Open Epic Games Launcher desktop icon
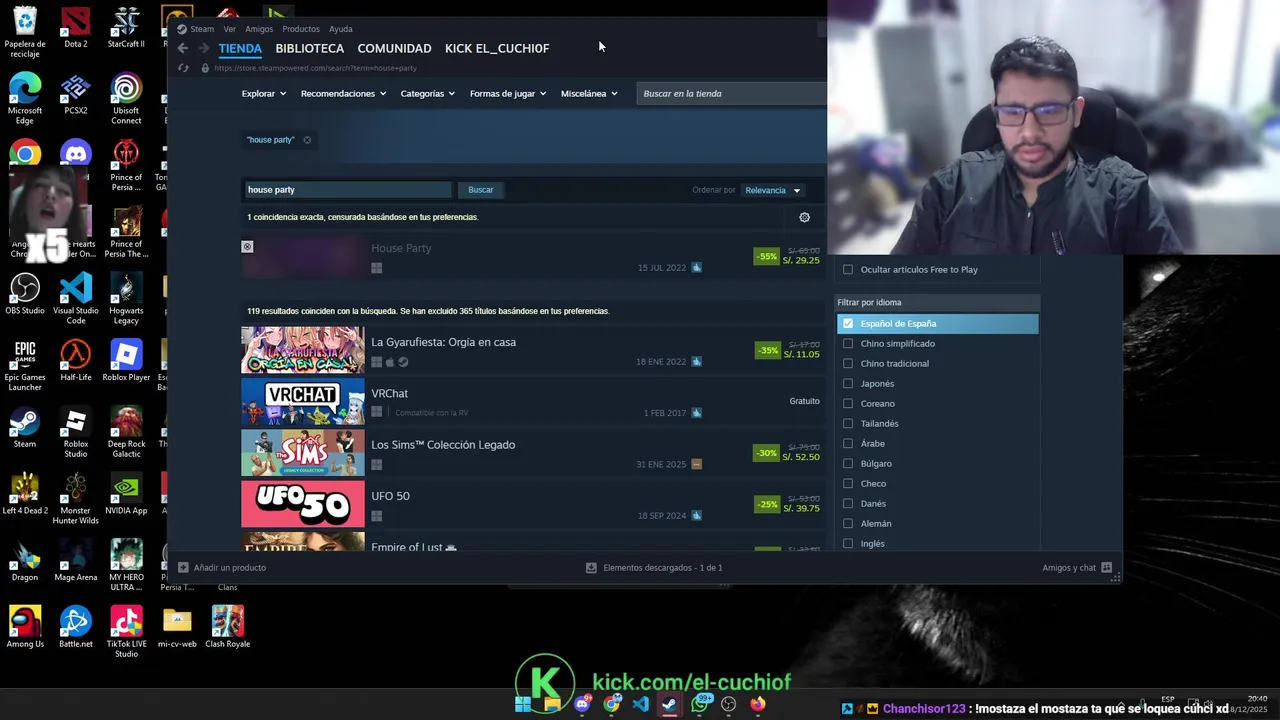This screenshot has width=1280, height=720. pos(25,366)
